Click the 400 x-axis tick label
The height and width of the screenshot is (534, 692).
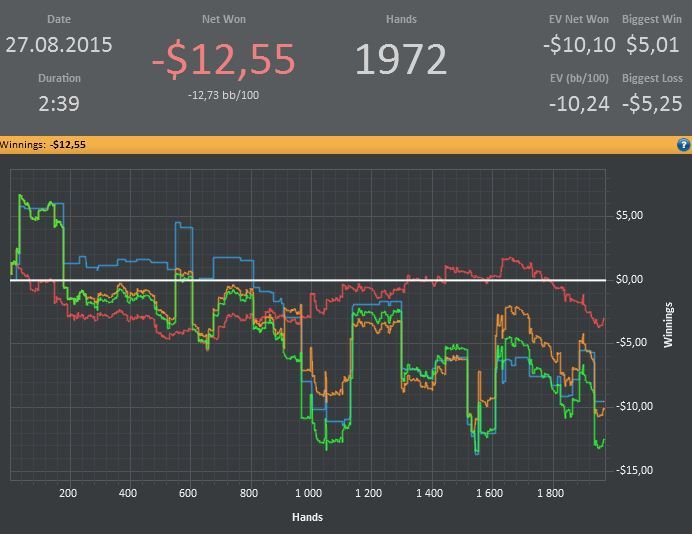[x=128, y=493]
